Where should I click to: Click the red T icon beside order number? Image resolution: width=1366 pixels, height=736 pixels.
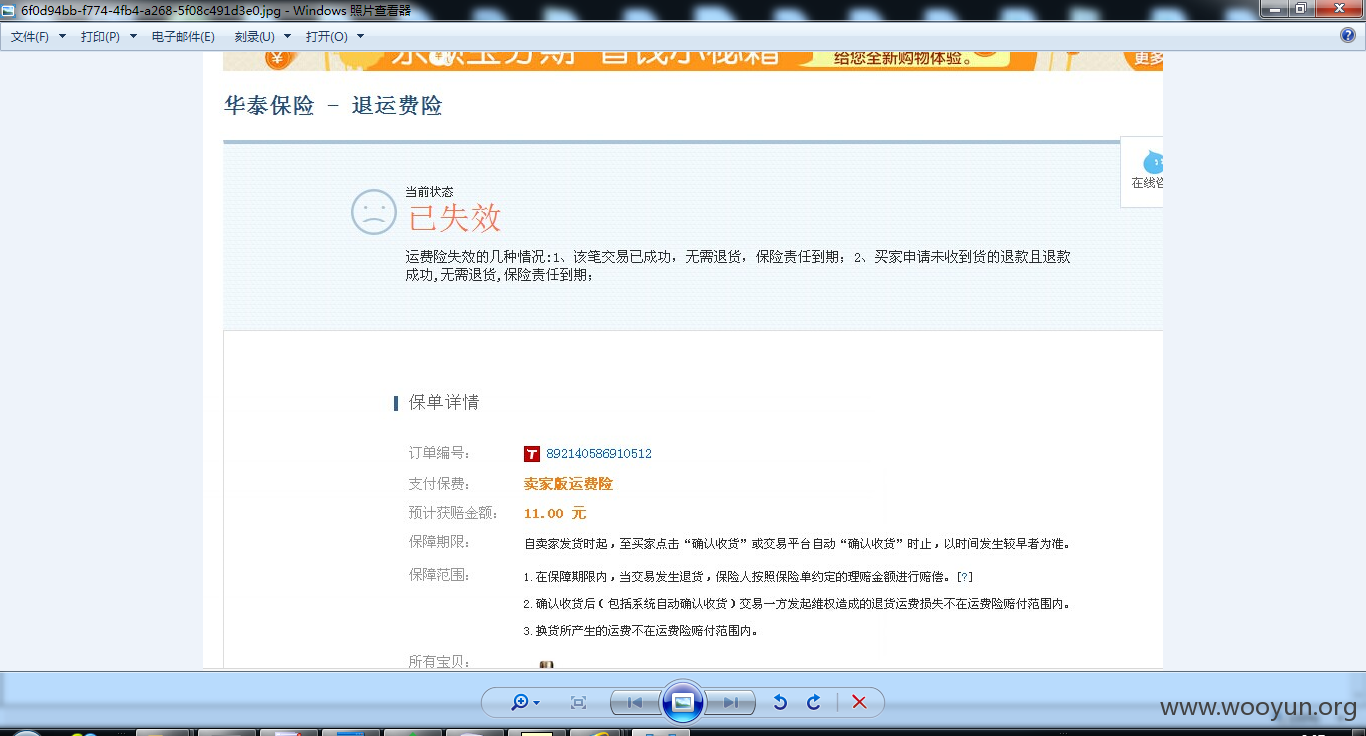coord(532,454)
